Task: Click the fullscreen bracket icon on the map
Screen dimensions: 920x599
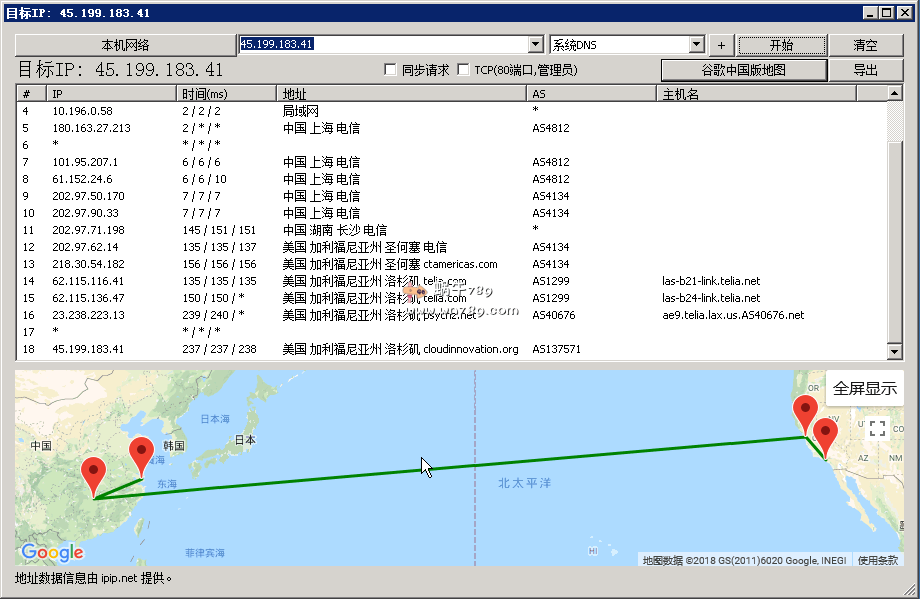Action: 877,429
